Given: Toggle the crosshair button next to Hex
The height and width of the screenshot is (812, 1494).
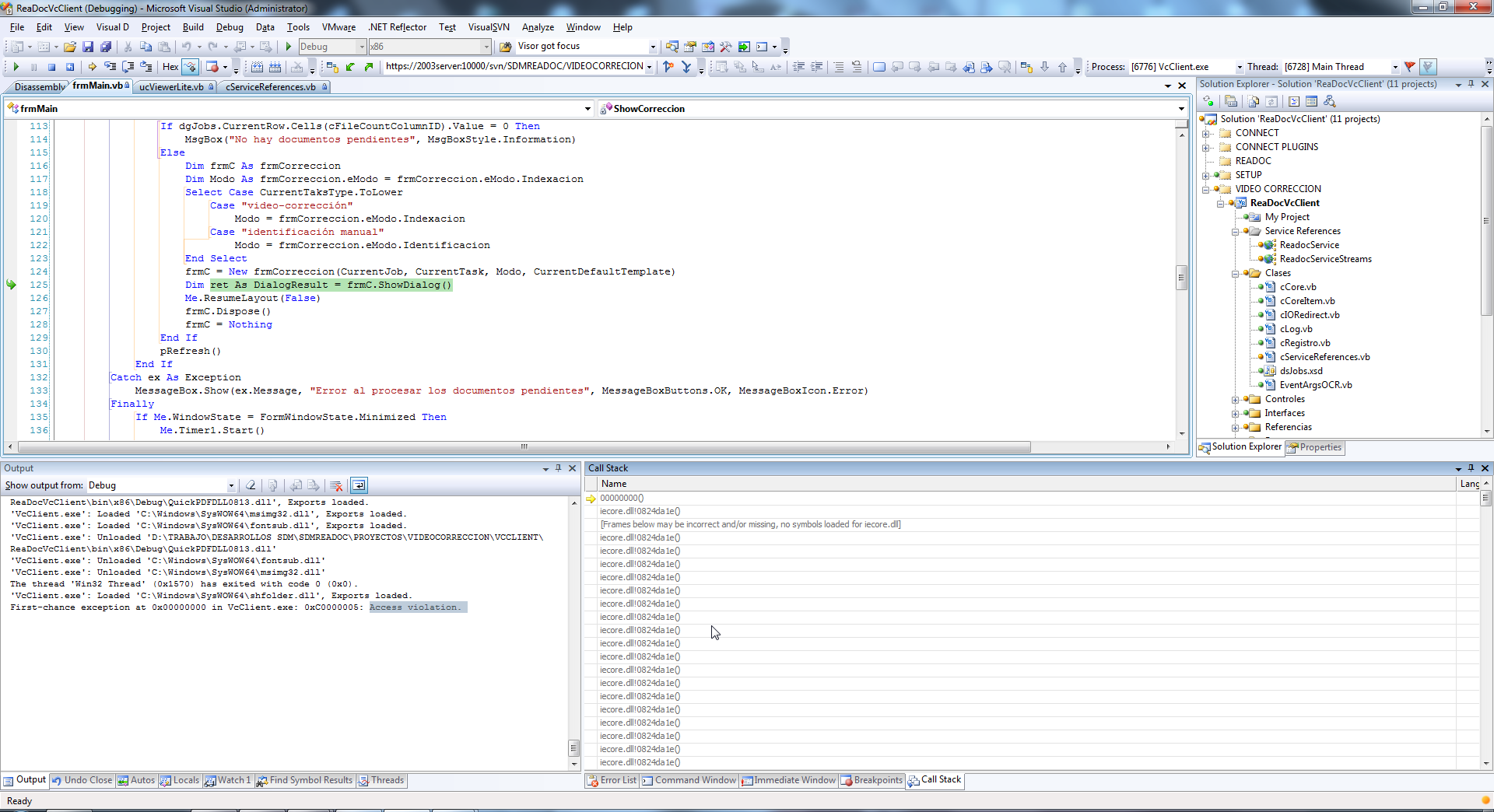Looking at the screenshot, I should pos(190,67).
